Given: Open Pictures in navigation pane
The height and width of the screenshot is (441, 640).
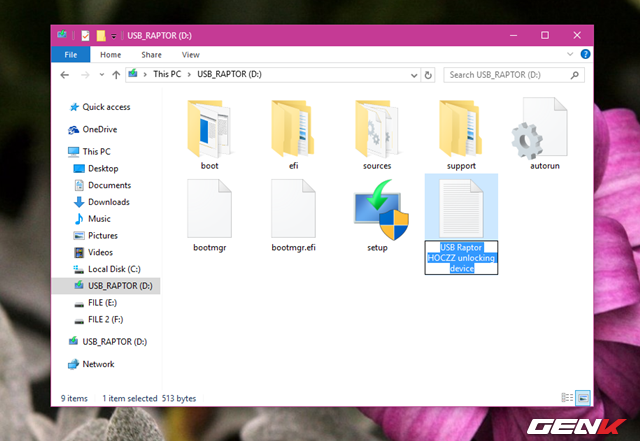Looking at the screenshot, I should [x=96, y=236].
